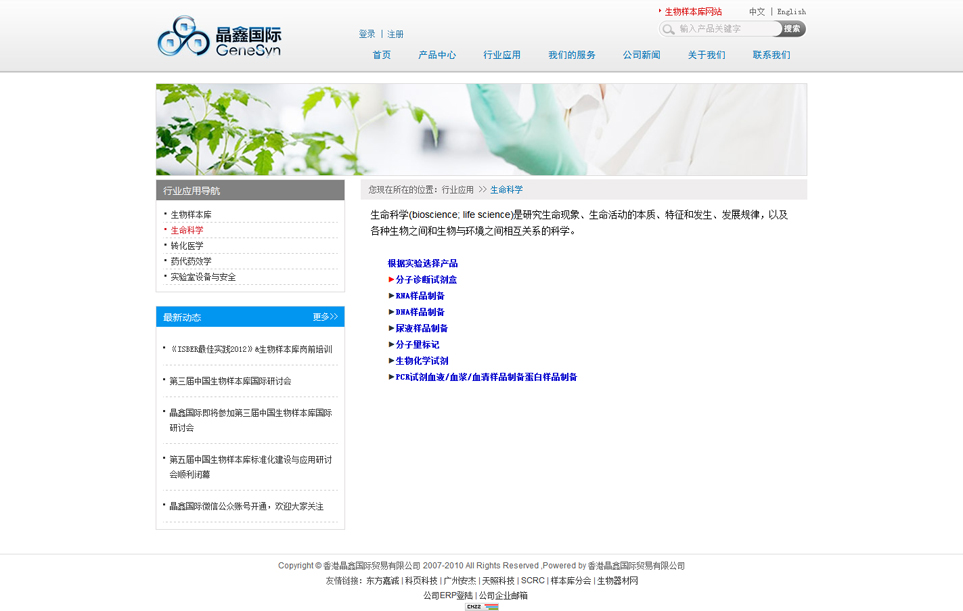Open the 公司ERP登陆 link

pos(448,596)
